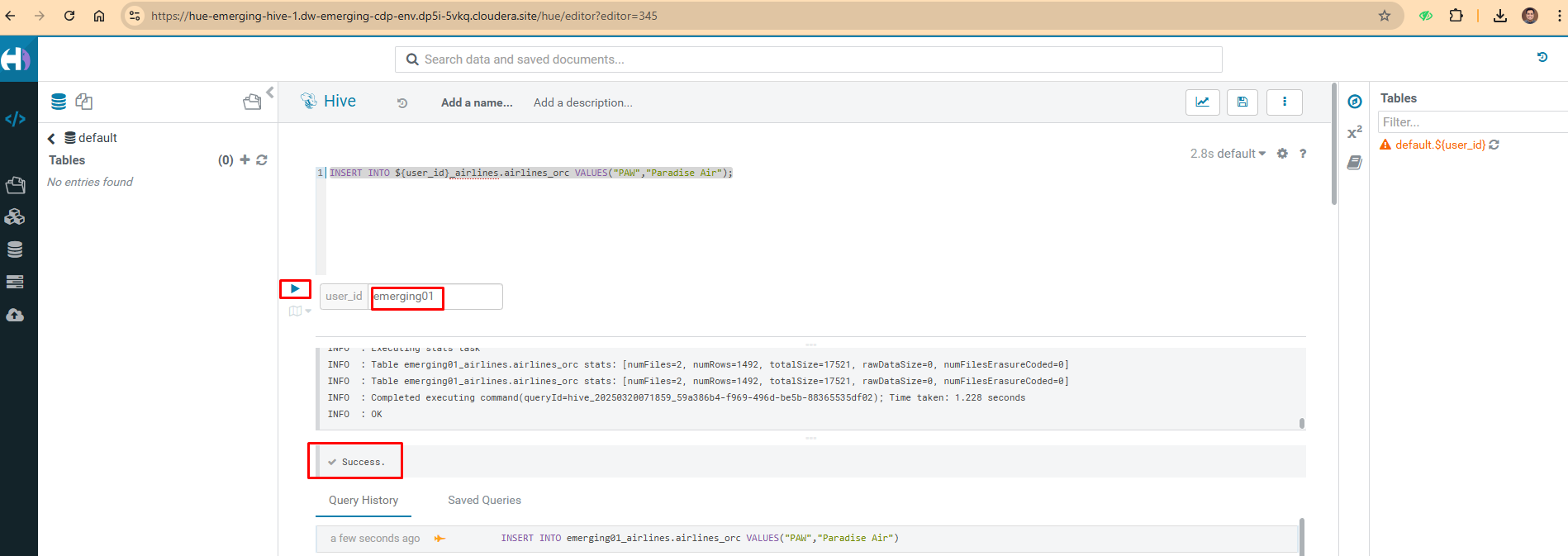Image resolution: width=1568 pixels, height=556 pixels.
Task: Open the snippet book dropdown below the play button
Action: [300, 311]
